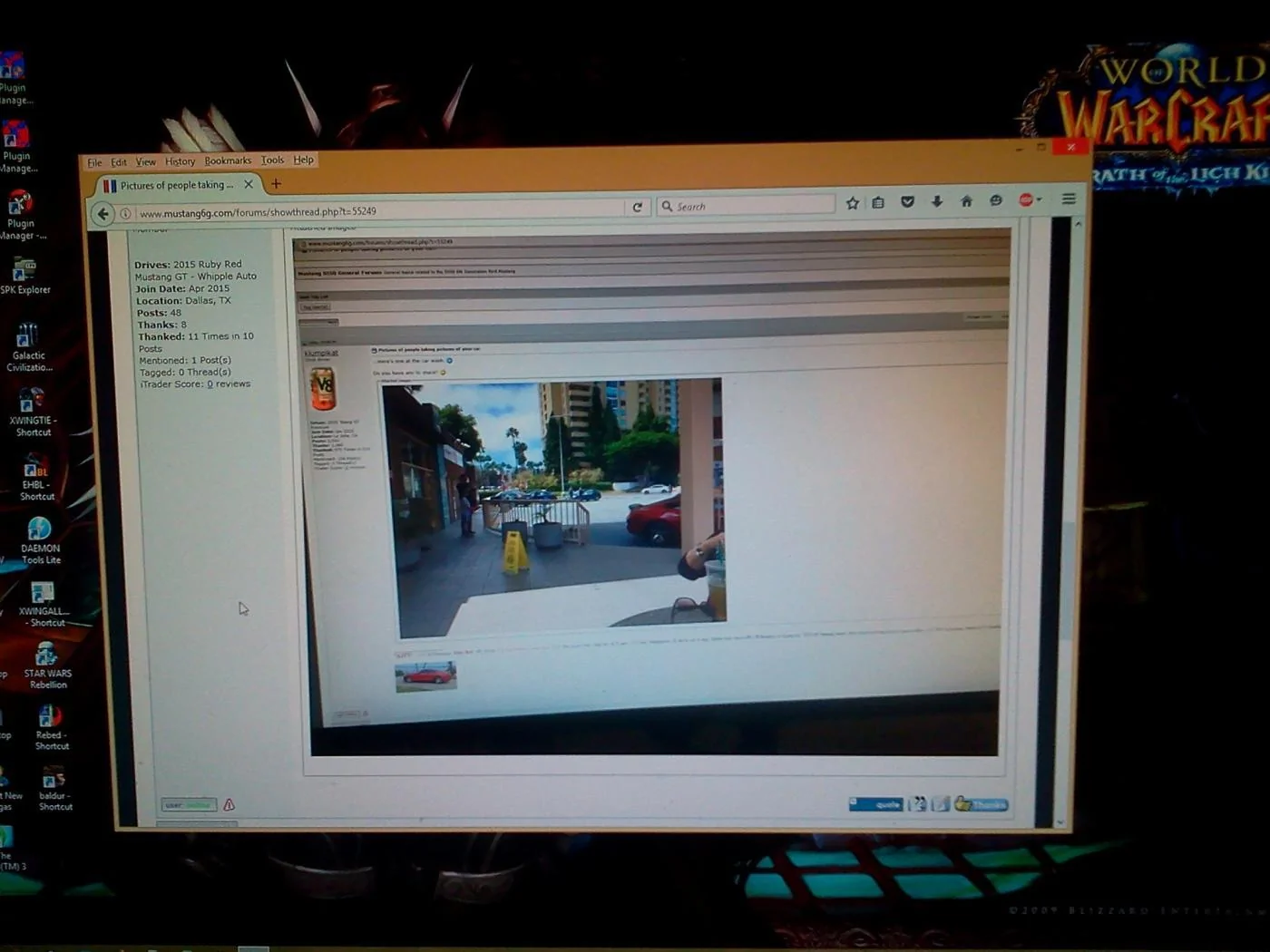Click the quick reply icon left of Thanks
This screenshot has height=952, width=1270.
(x=941, y=803)
